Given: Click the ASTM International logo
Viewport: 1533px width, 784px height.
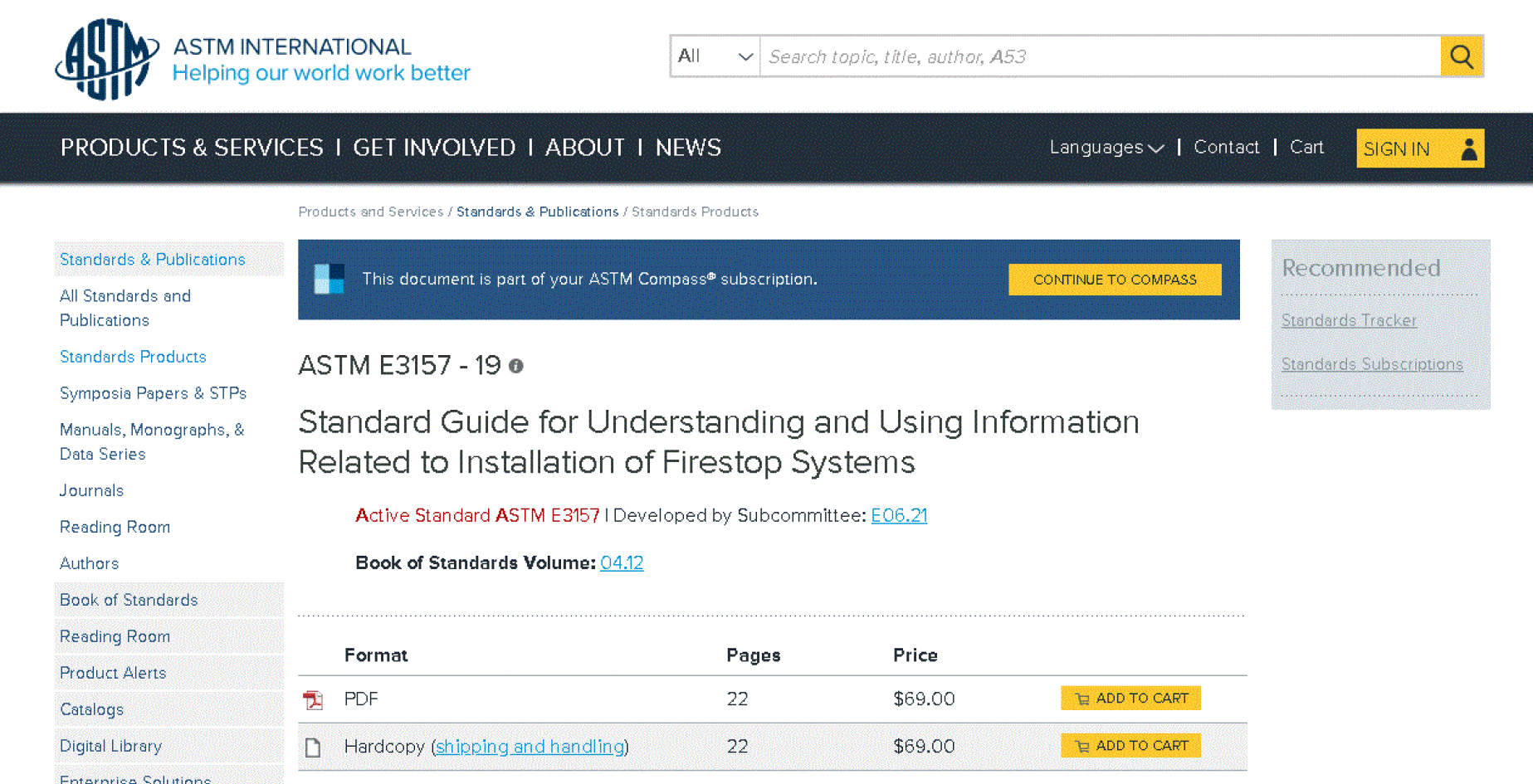Looking at the screenshot, I should [x=108, y=58].
